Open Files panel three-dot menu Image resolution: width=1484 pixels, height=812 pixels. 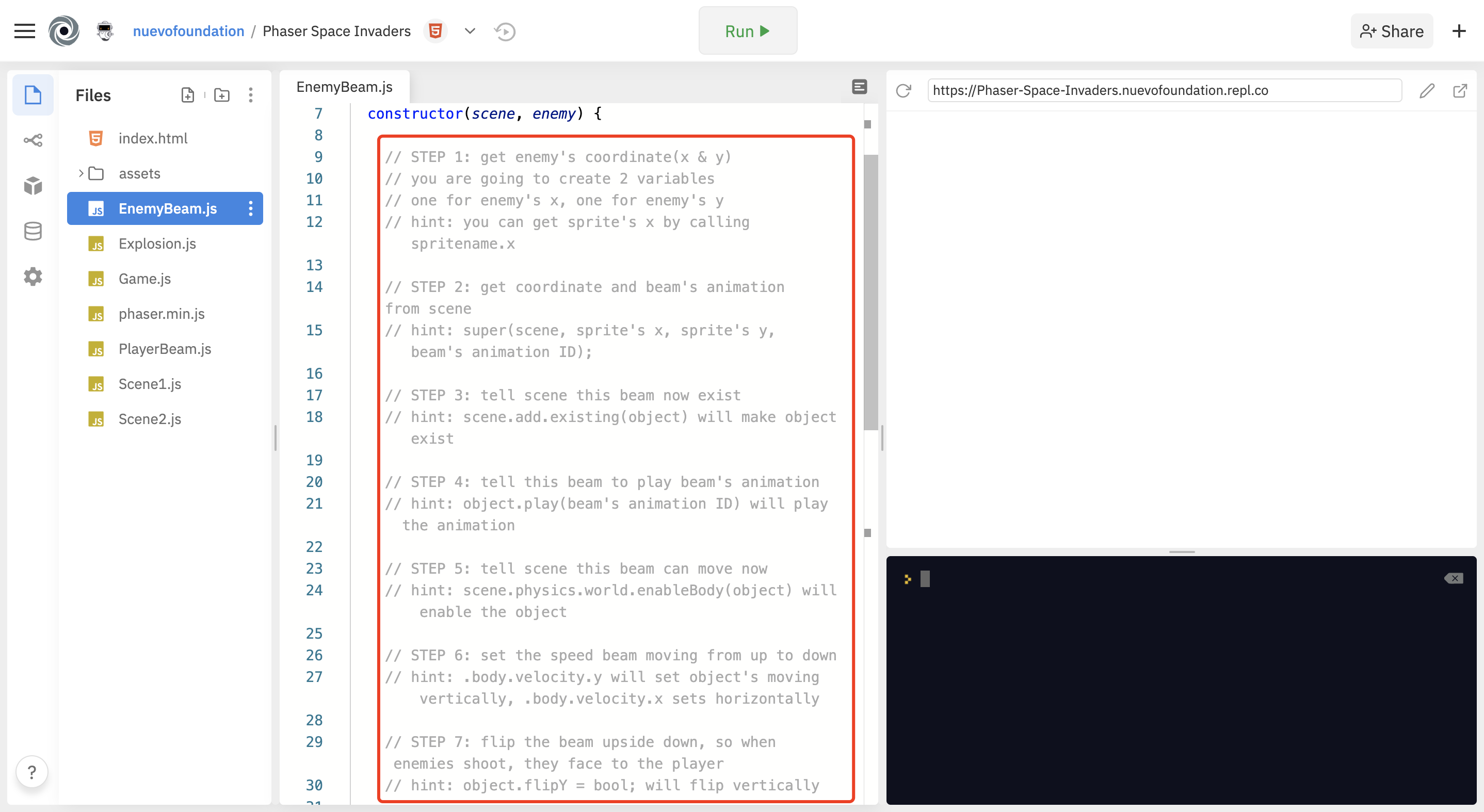pos(251,95)
